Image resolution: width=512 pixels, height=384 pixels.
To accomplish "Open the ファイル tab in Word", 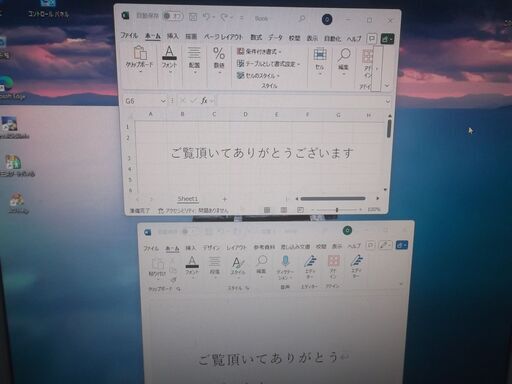I will point(151,248).
